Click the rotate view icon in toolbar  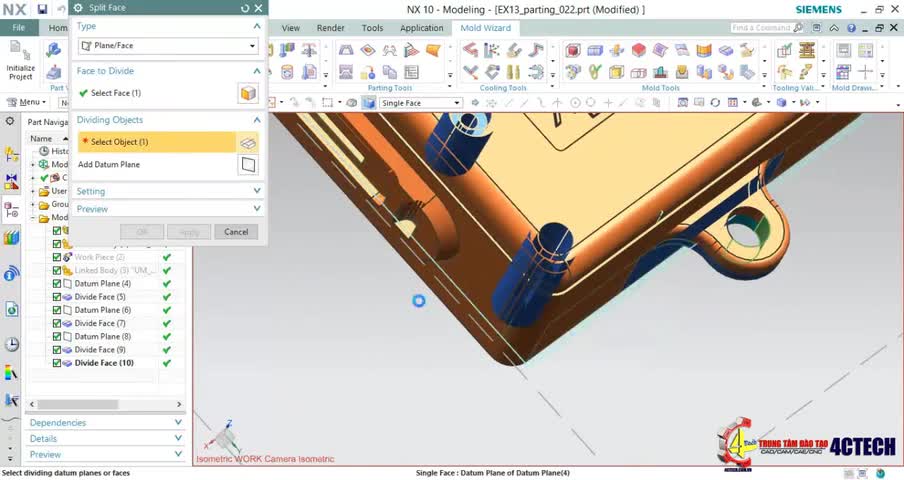715,103
